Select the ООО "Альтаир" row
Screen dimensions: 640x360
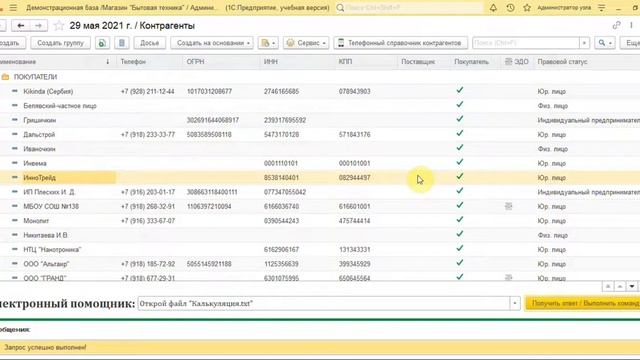pos(320,264)
